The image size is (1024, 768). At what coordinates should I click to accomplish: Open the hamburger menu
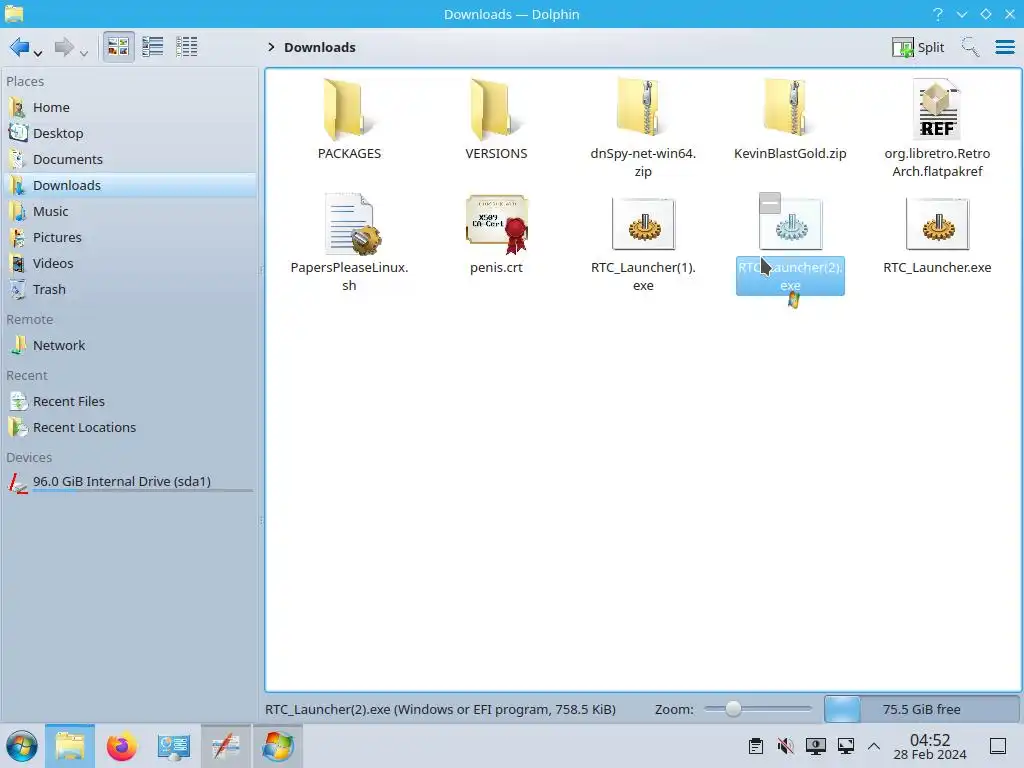tap(1004, 47)
